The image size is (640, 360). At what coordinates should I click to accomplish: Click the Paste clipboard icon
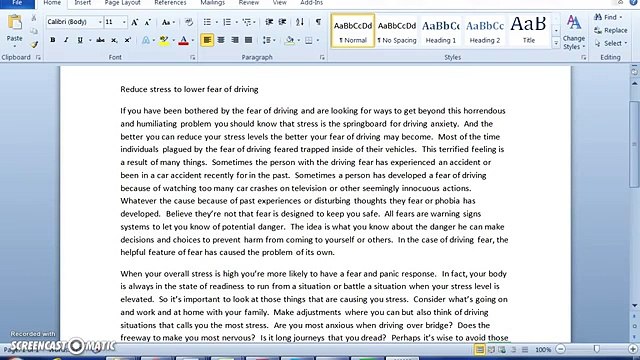coord(15,23)
